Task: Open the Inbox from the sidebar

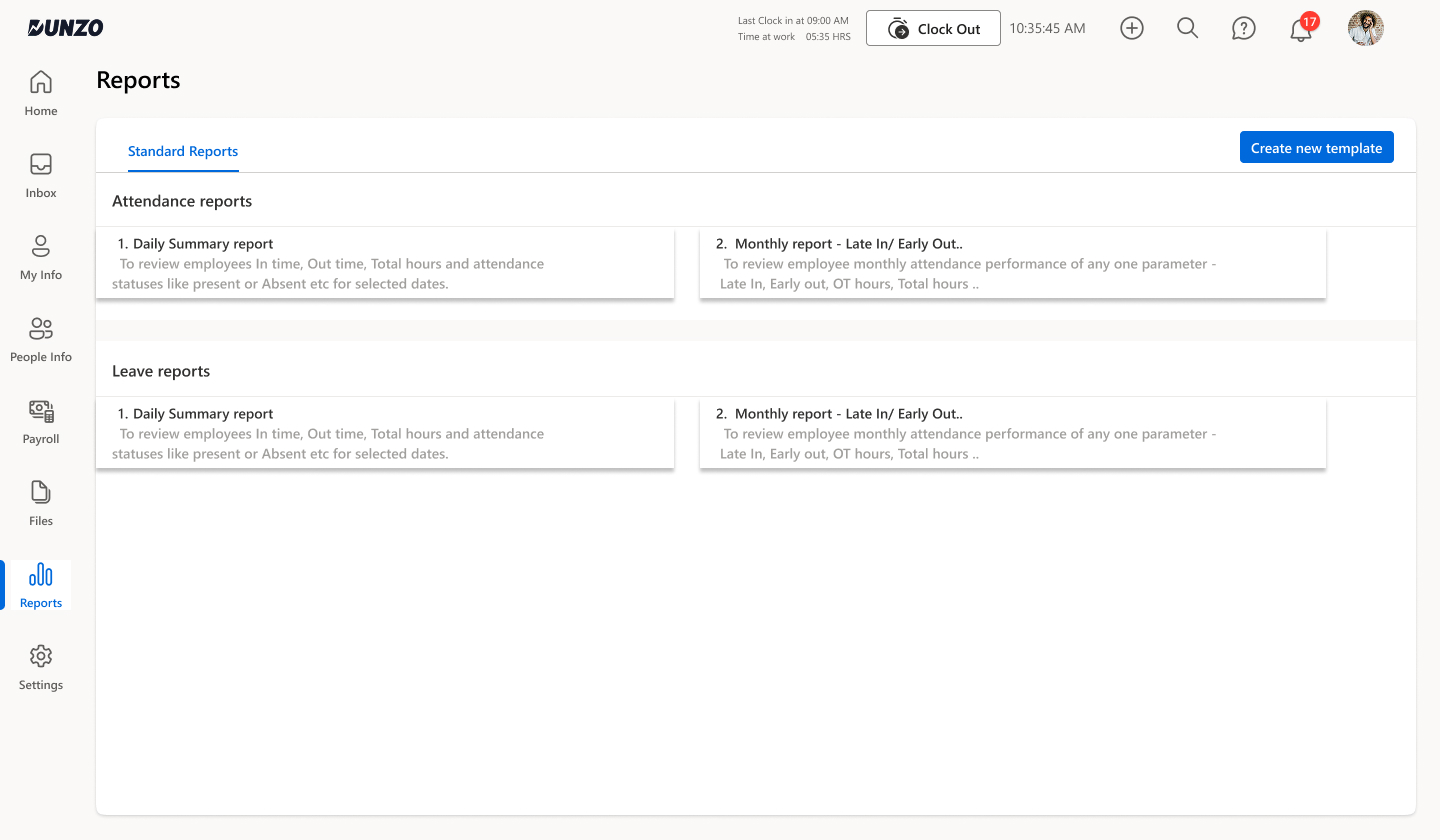Action: point(40,175)
